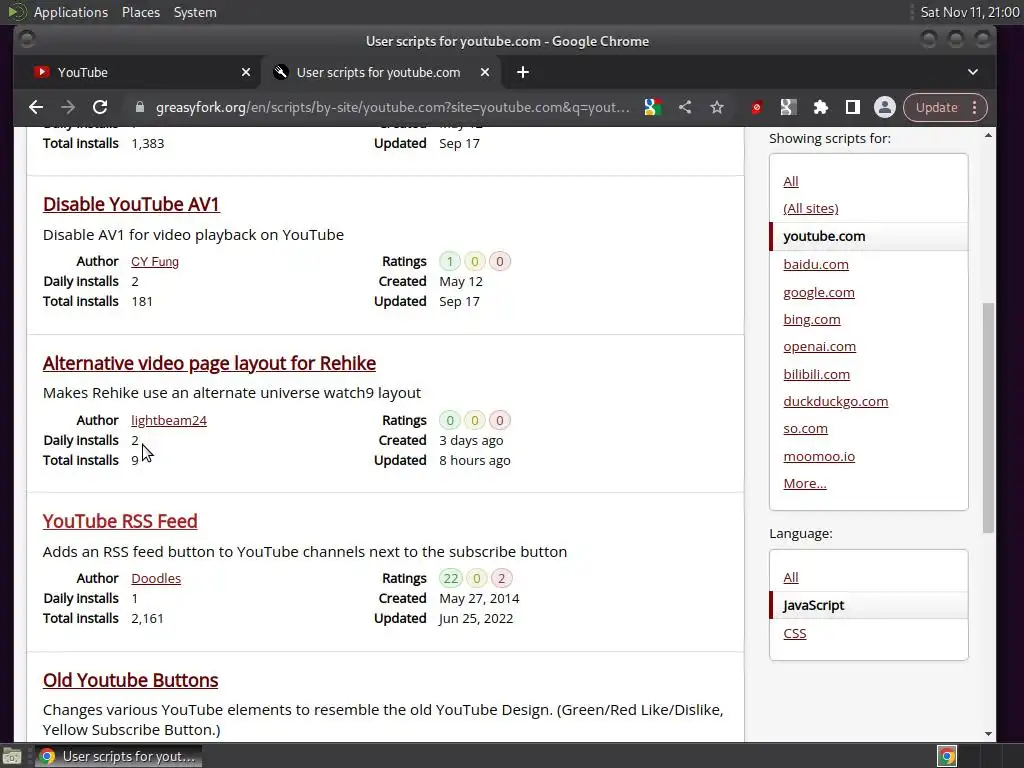Open Alternative video page layout for Rehike
This screenshot has width=1024, height=768.
[209, 363]
